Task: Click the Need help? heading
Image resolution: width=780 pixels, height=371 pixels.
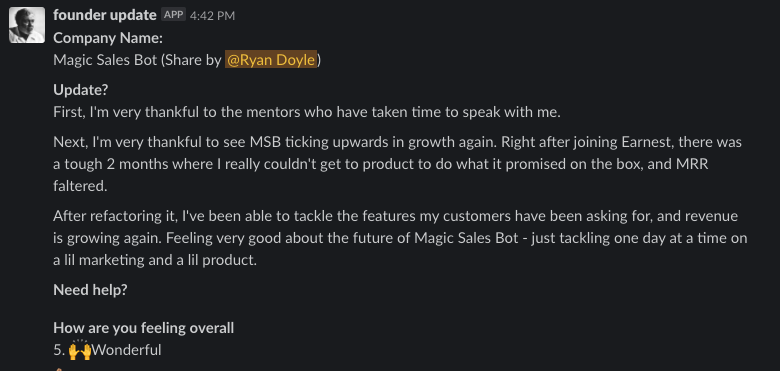Action: [x=90, y=290]
